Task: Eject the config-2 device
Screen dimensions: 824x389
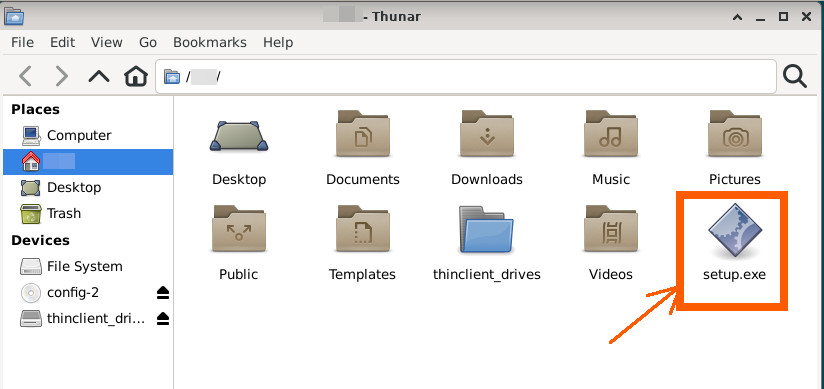Action: [163, 293]
